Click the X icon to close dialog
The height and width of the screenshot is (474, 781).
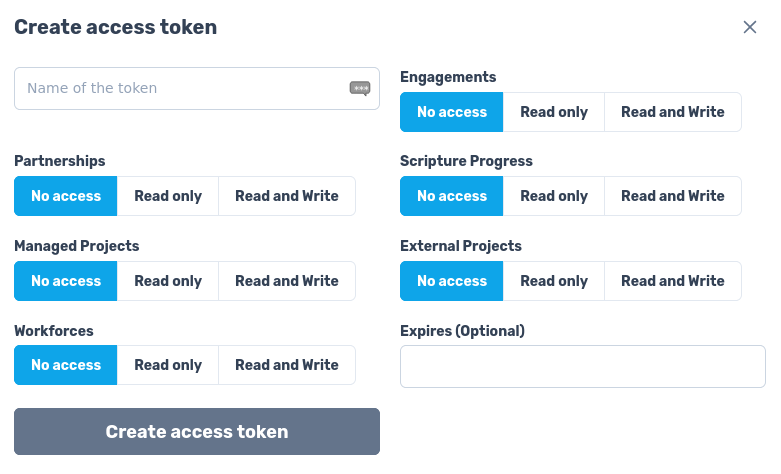click(750, 27)
